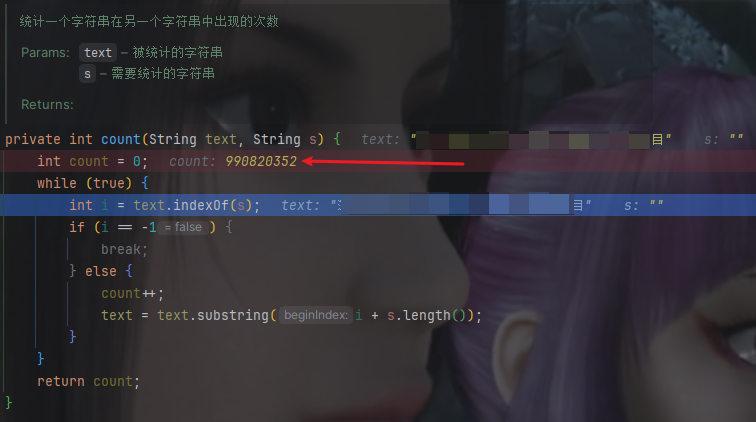The width and height of the screenshot is (756, 422).
Task: Click the 'text' param tag in documentation
Action: pyautogui.click(x=98, y=53)
